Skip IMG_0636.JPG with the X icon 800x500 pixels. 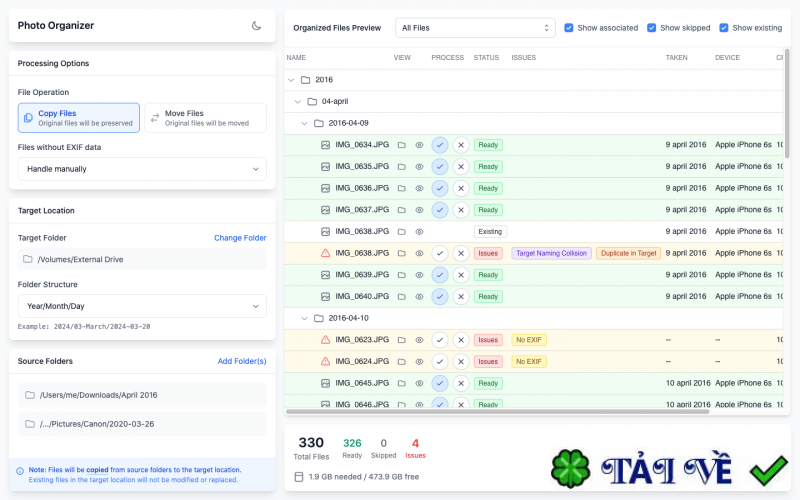coord(460,188)
